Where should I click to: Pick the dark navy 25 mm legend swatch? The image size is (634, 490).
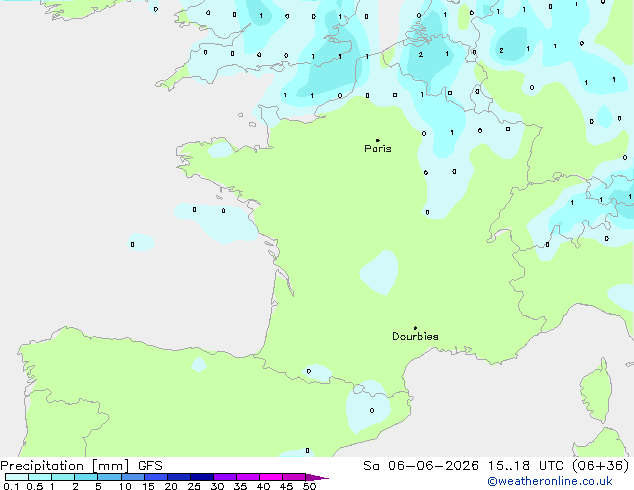tap(201, 477)
